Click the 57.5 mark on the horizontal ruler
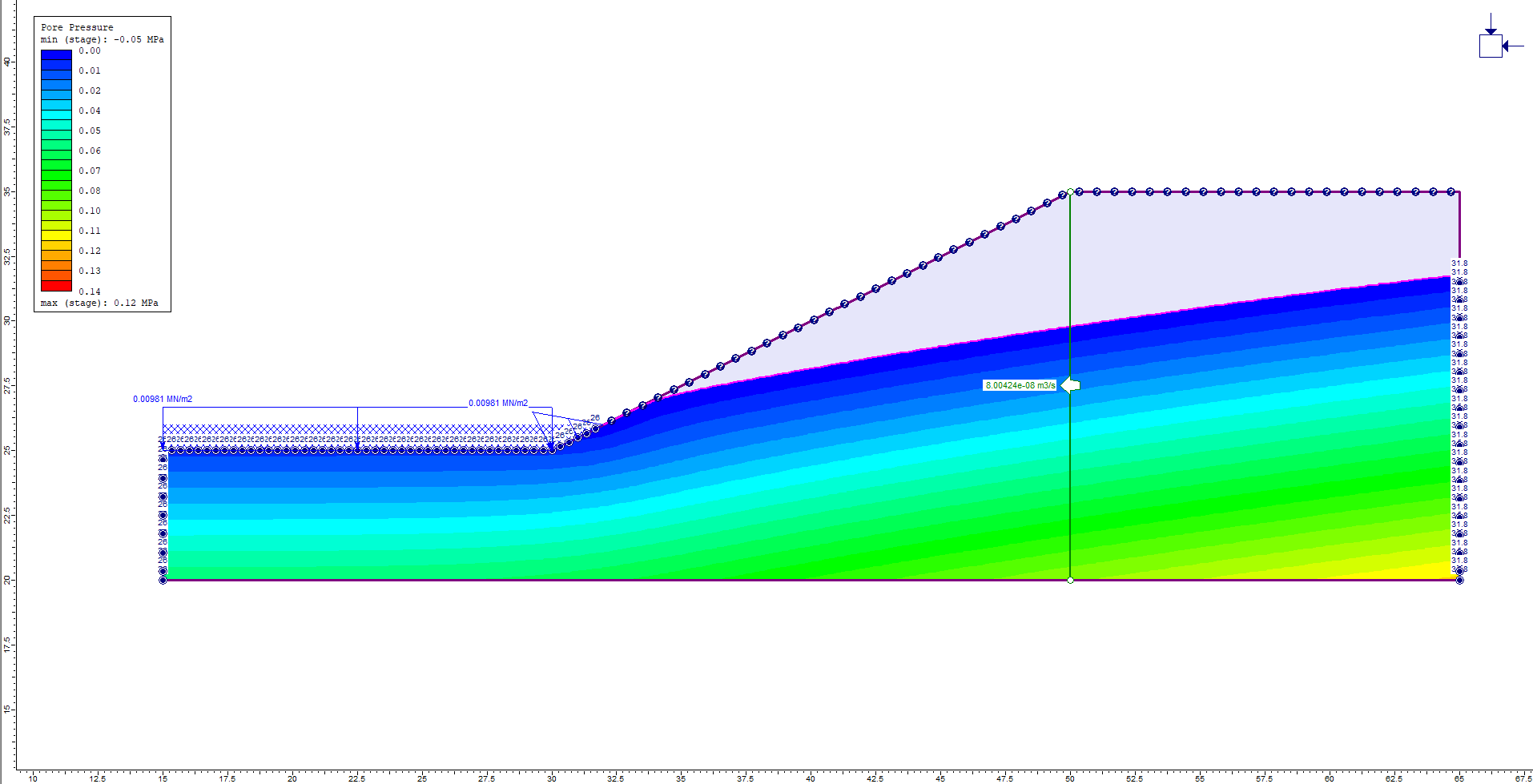Viewport: 1533px width, 784px height. (1265, 778)
